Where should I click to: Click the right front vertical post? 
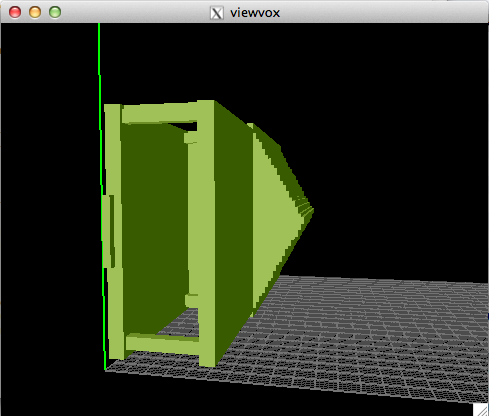(207, 233)
